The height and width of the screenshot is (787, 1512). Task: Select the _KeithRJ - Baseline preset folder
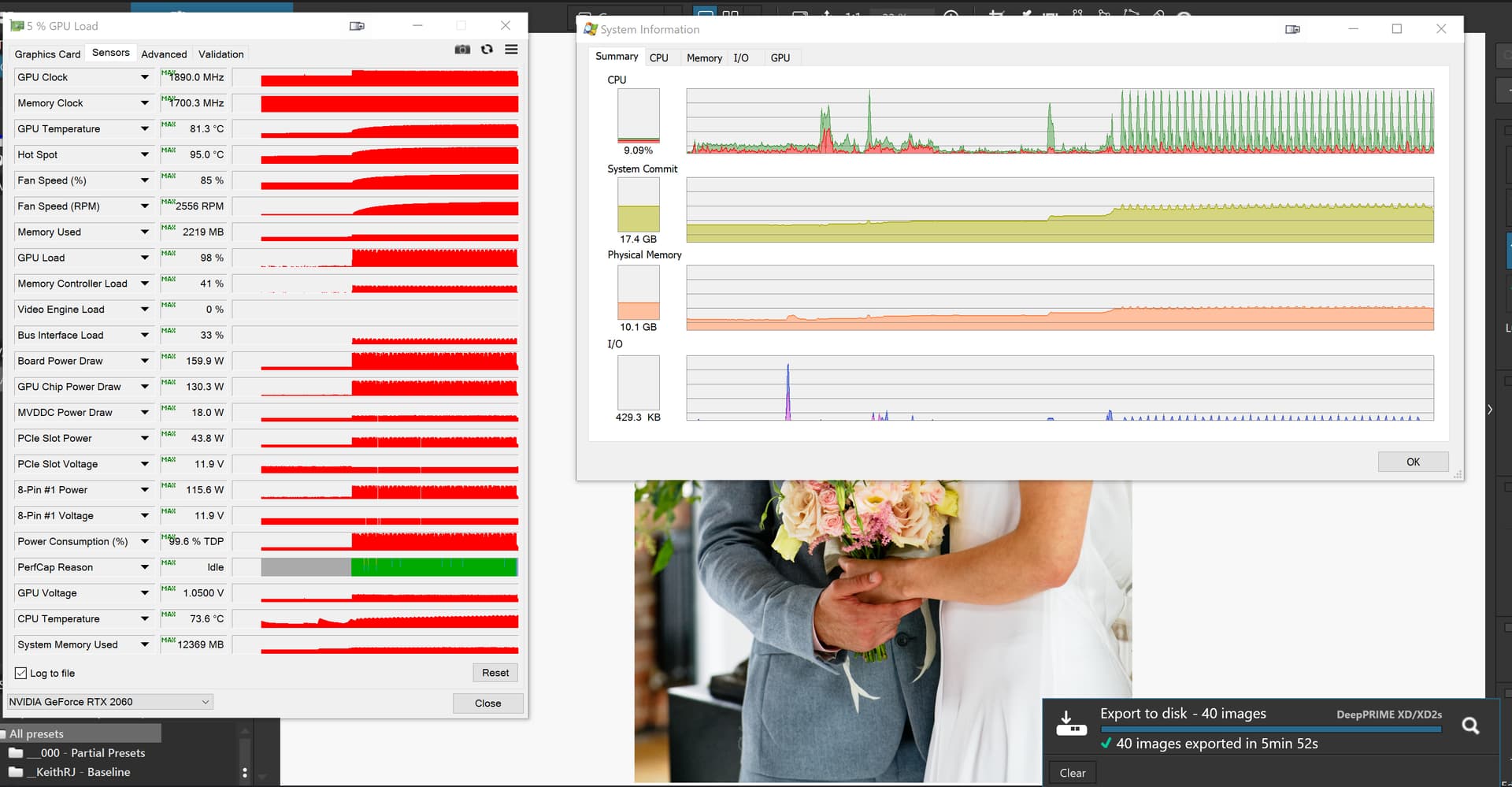[x=83, y=772]
